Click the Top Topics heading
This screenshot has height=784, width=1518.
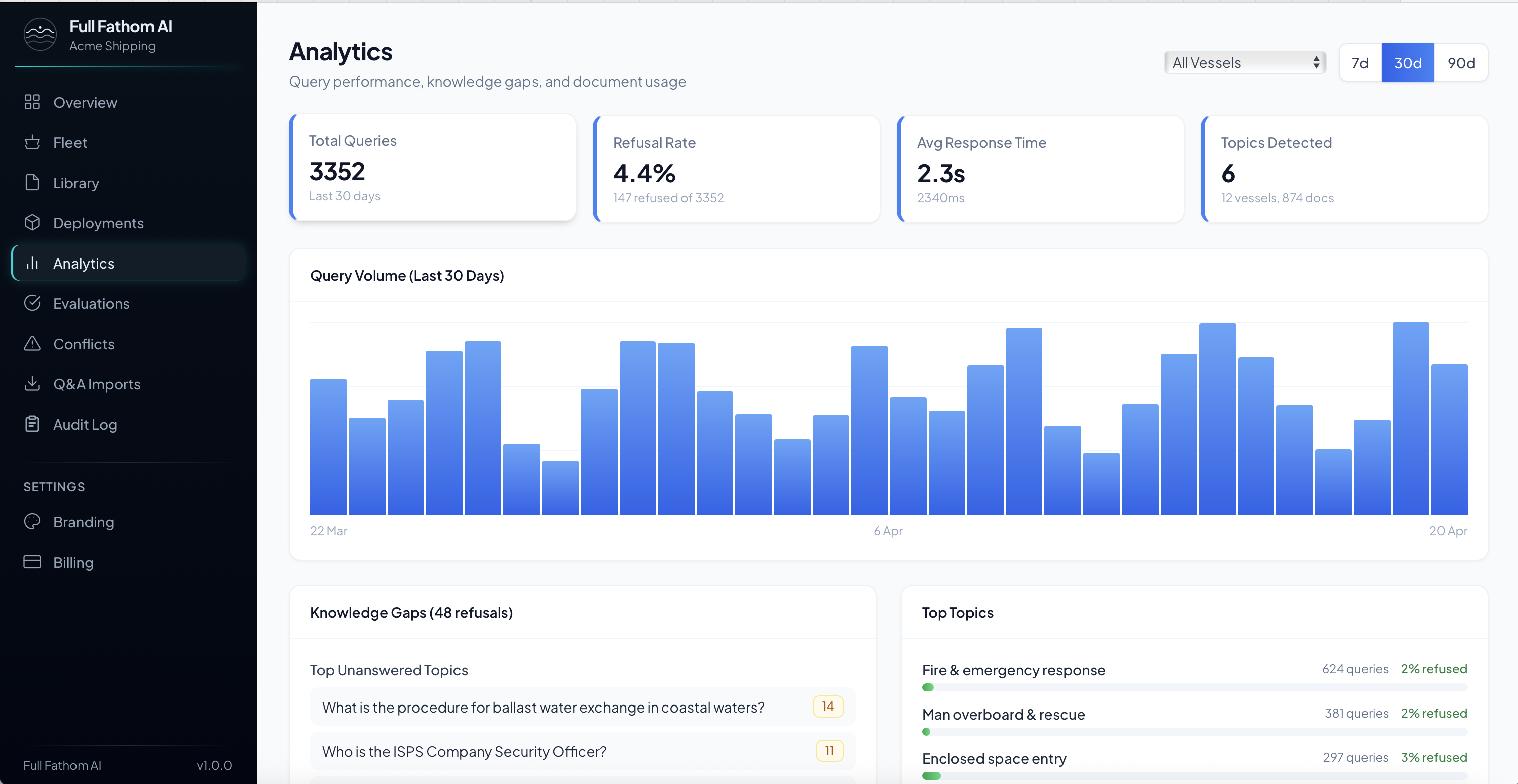[957, 612]
